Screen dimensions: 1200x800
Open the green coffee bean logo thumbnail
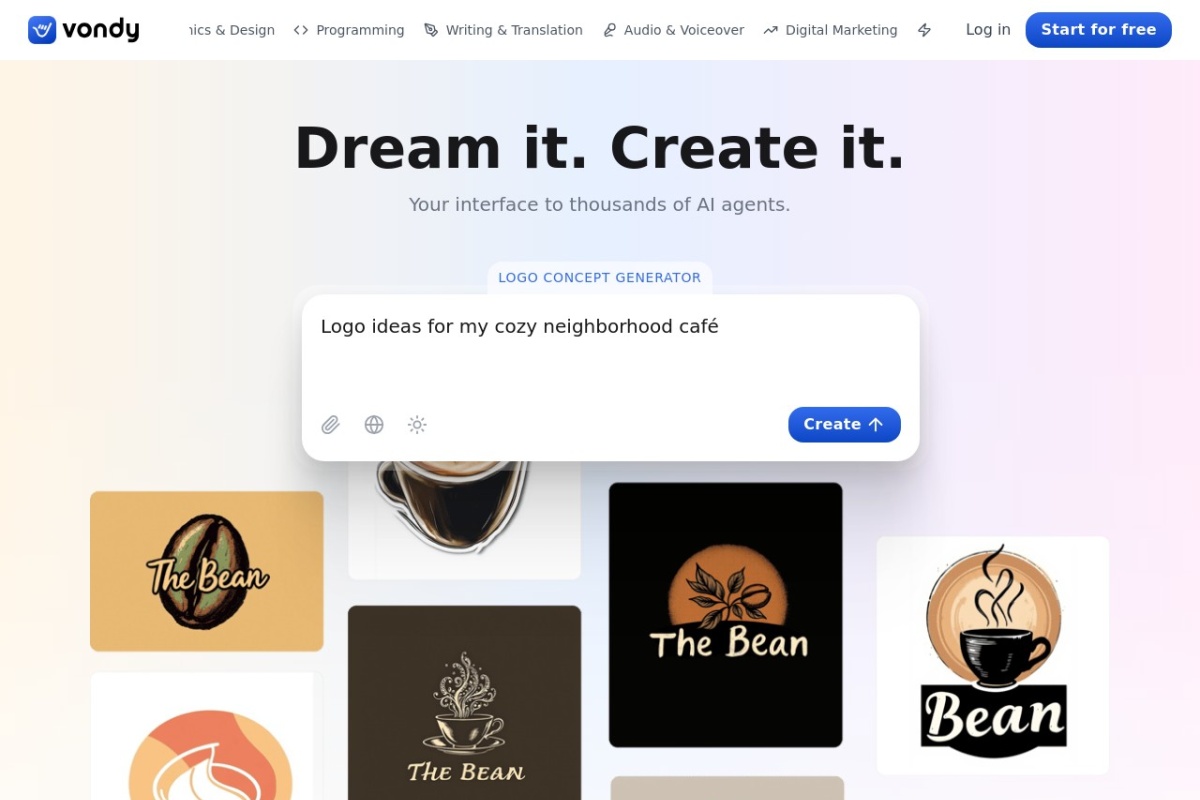coord(207,571)
